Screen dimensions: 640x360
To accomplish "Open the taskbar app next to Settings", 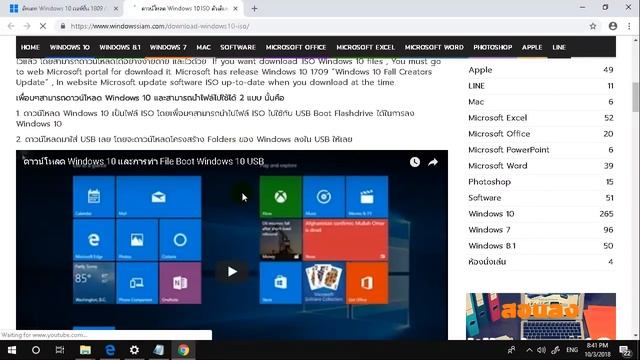I will point(159,350).
